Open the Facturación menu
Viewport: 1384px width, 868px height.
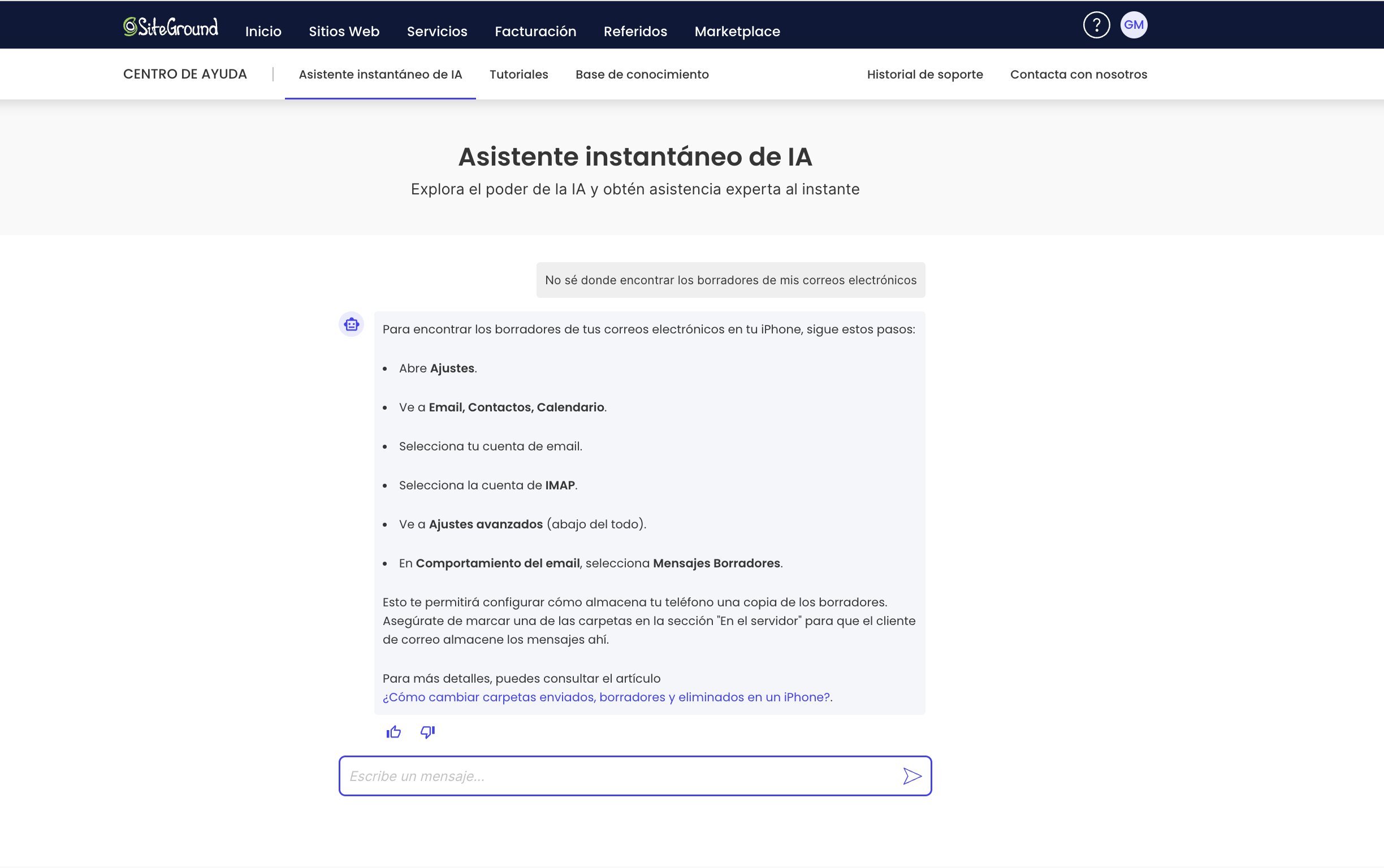[535, 31]
